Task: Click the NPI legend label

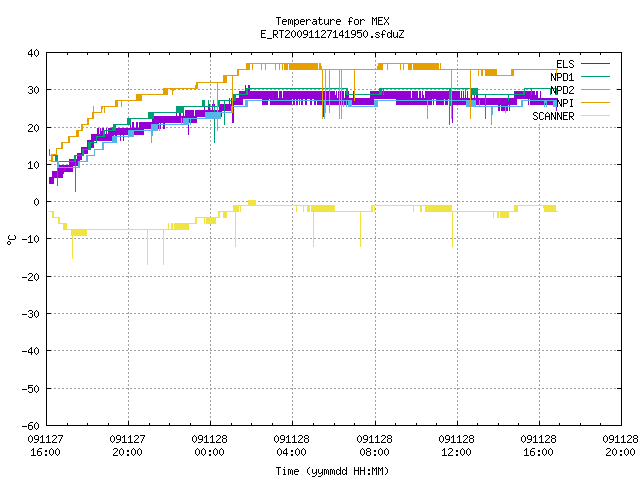Action: pos(565,103)
